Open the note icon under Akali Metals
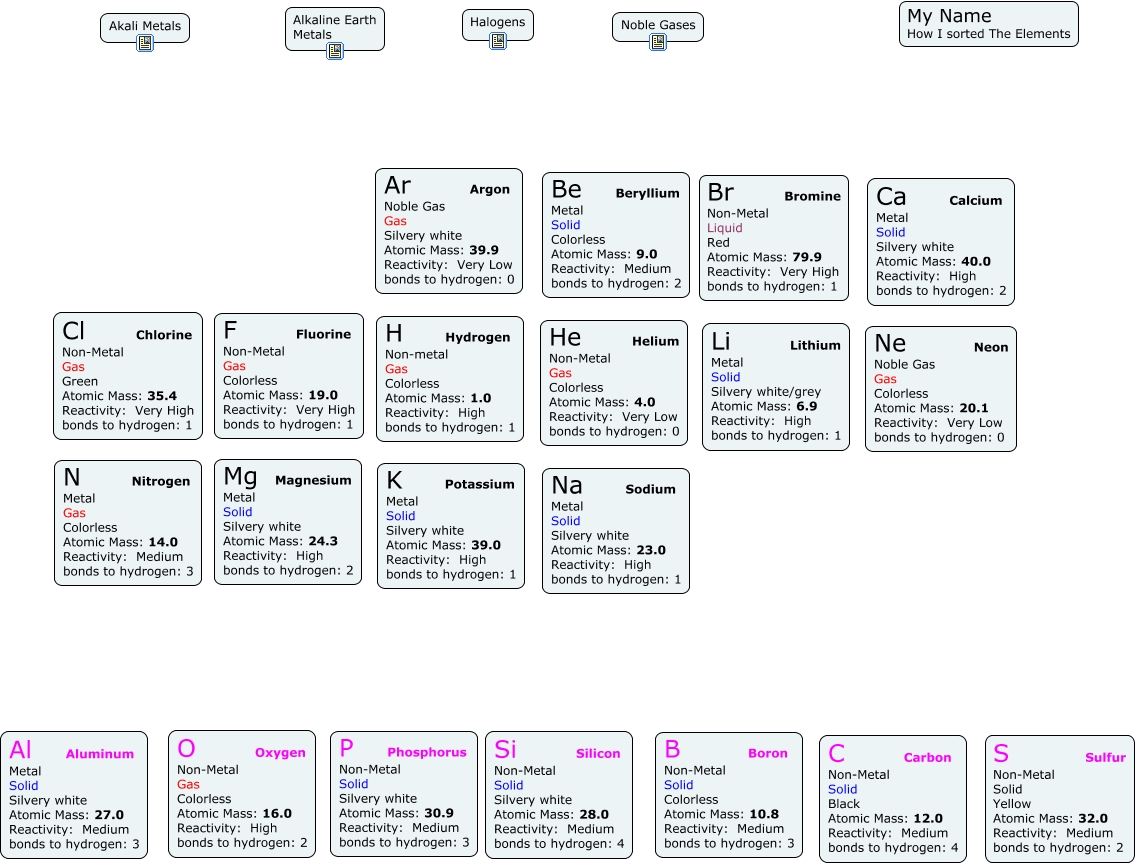 tap(145, 43)
